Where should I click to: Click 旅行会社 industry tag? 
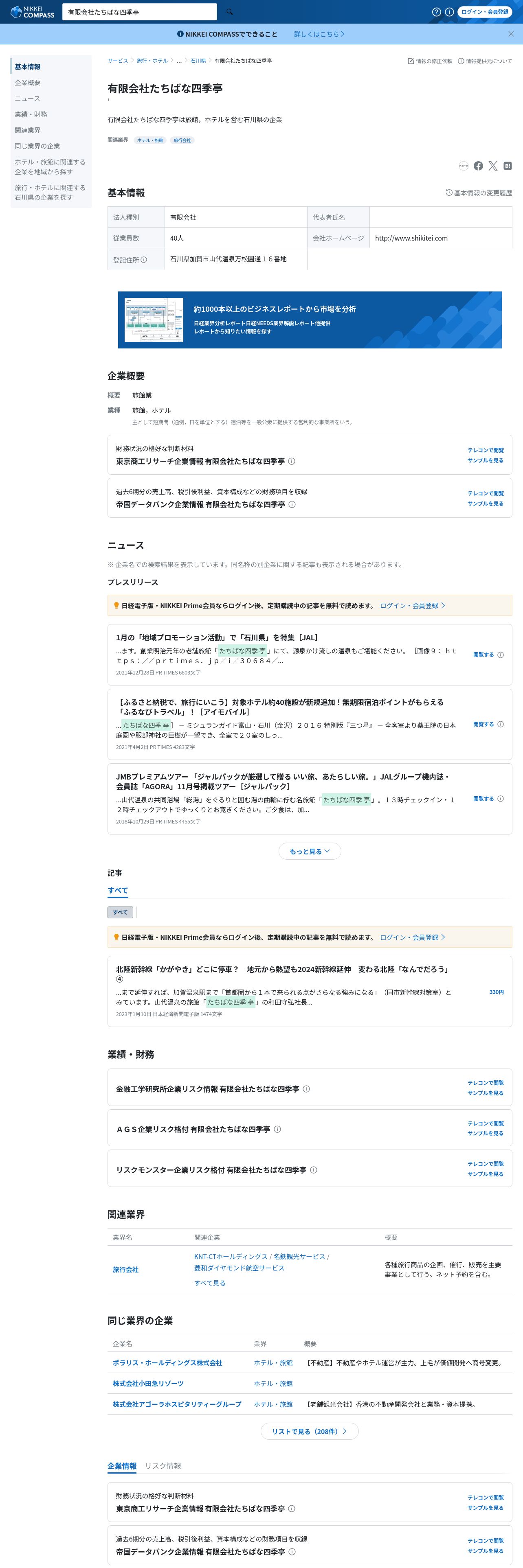tap(182, 140)
